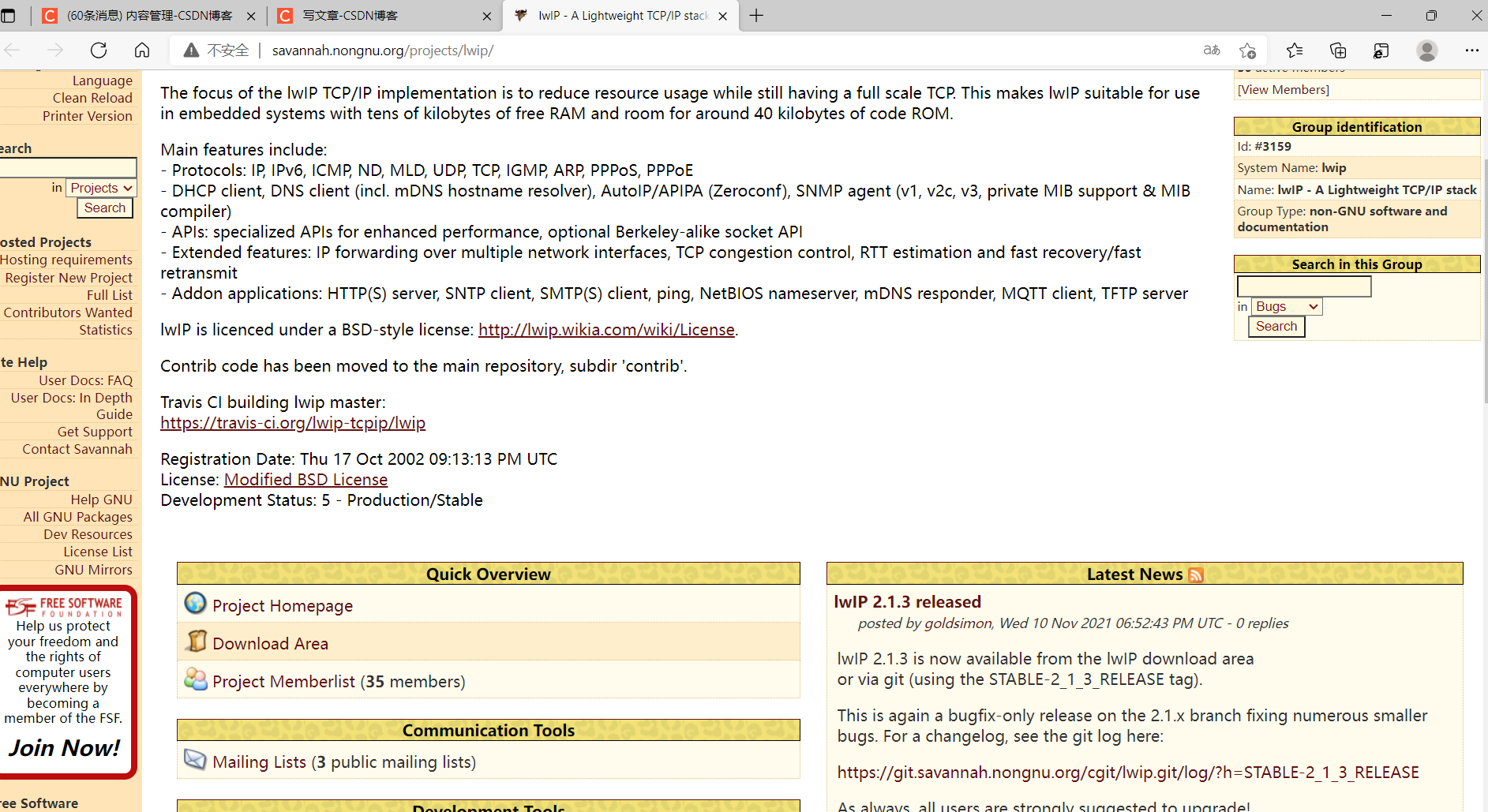Reload the page with the refresh icon
The height and width of the screenshot is (812, 1488).
pos(99,51)
